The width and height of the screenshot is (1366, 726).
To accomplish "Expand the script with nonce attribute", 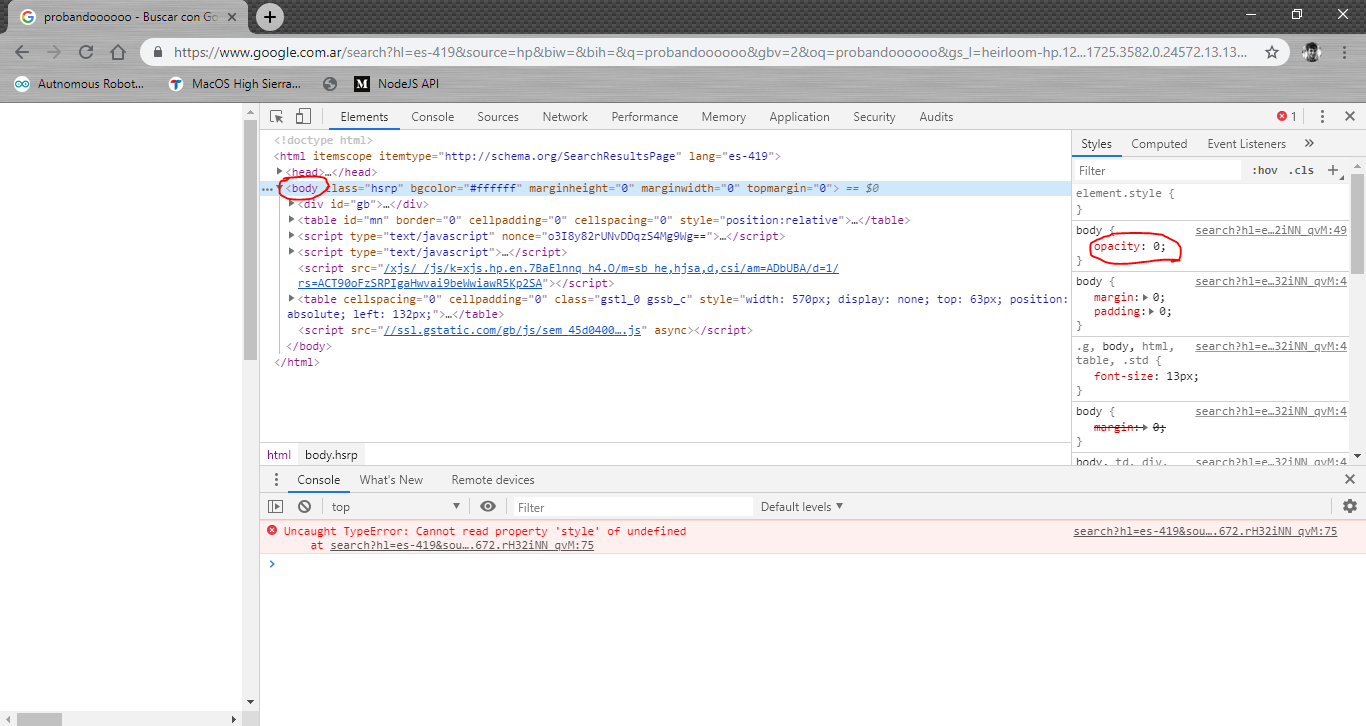I will (292, 236).
